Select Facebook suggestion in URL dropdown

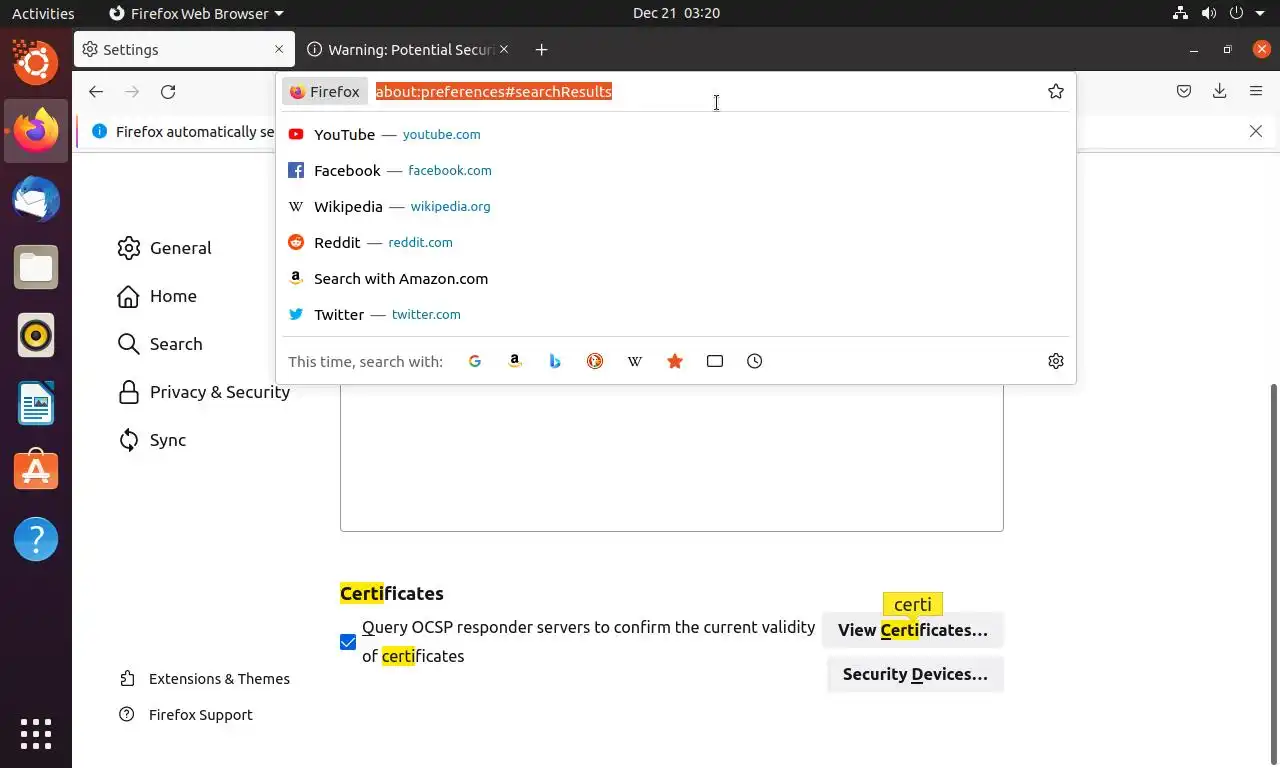pos(676,170)
